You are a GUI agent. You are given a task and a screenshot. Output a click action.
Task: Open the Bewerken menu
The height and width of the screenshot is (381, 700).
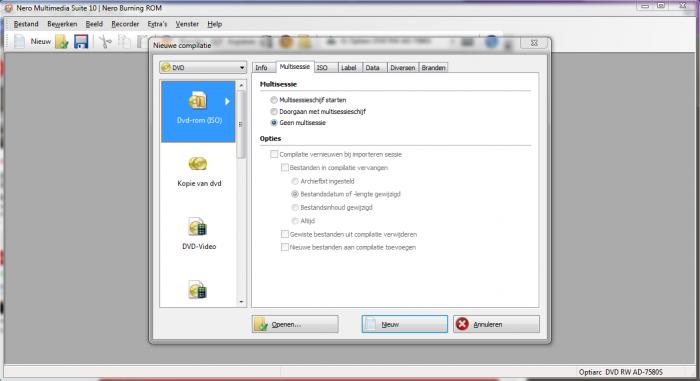tap(62, 24)
